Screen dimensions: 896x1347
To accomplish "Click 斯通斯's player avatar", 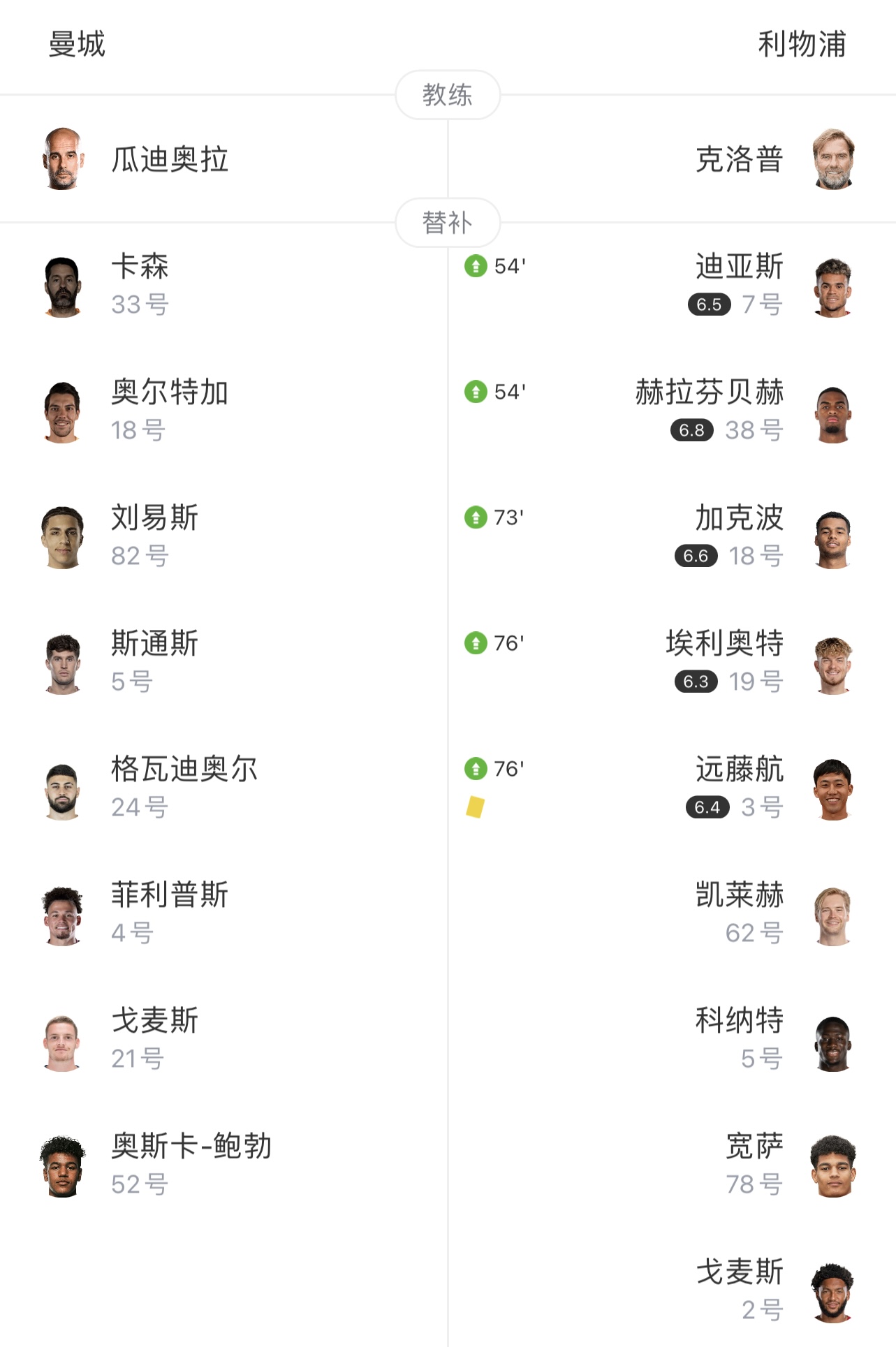I will (x=63, y=664).
